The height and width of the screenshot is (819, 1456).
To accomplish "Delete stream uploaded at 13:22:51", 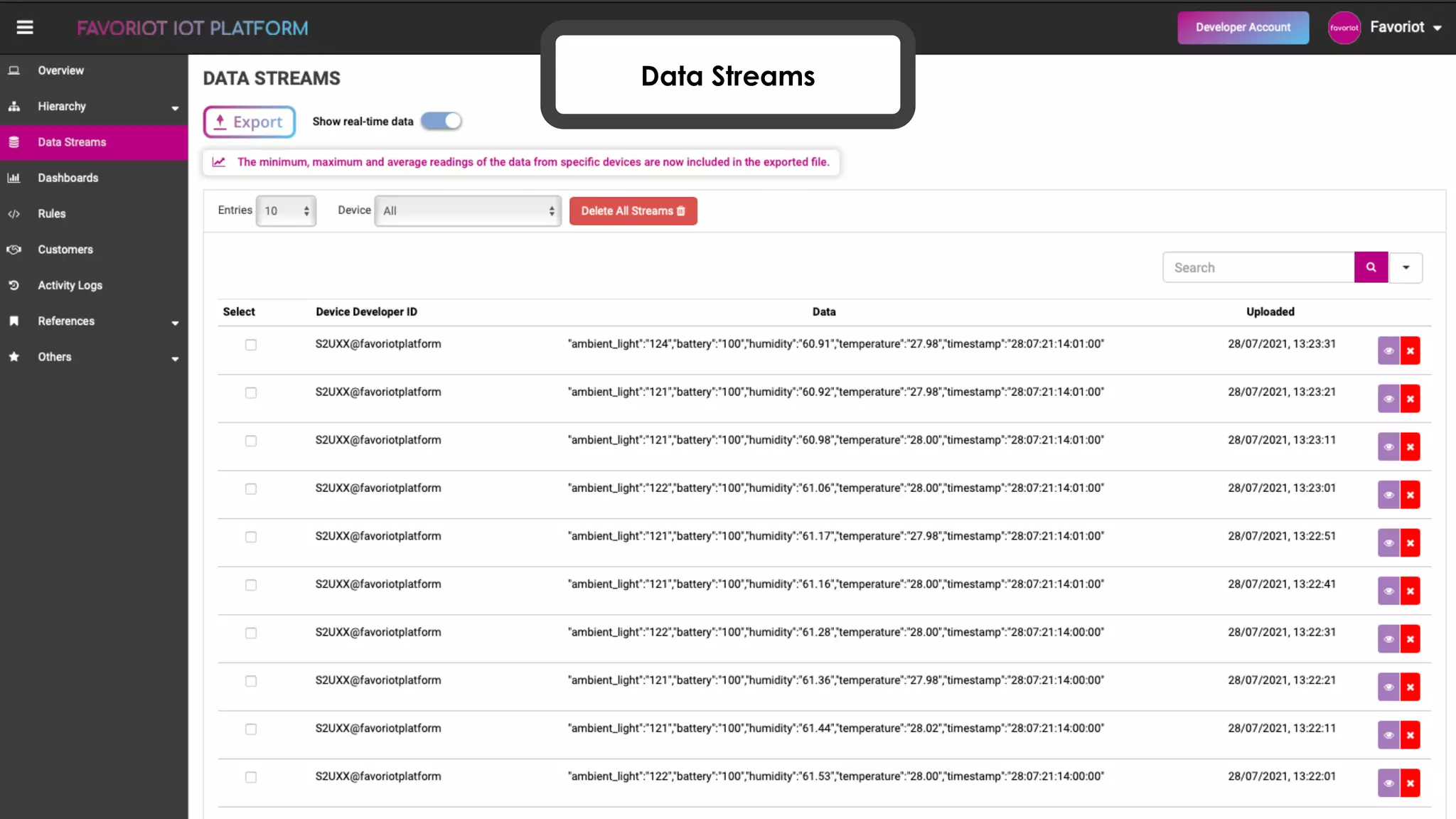I will [x=1410, y=543].
